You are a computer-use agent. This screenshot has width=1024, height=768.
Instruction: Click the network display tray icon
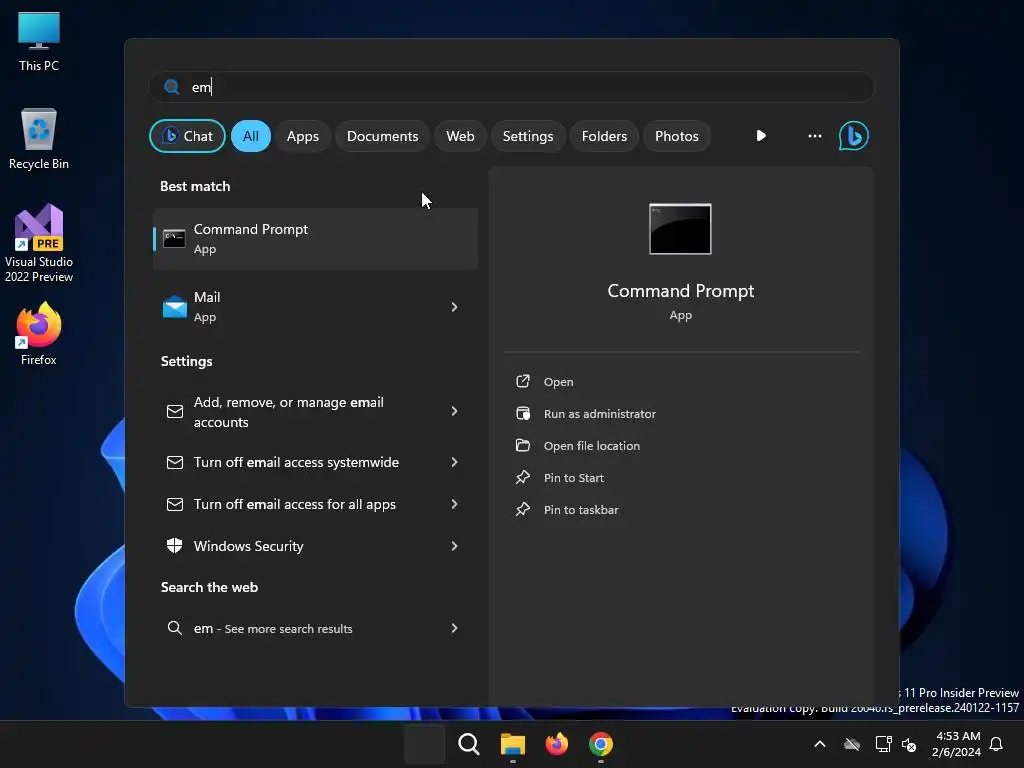click(x=883, y=744)
